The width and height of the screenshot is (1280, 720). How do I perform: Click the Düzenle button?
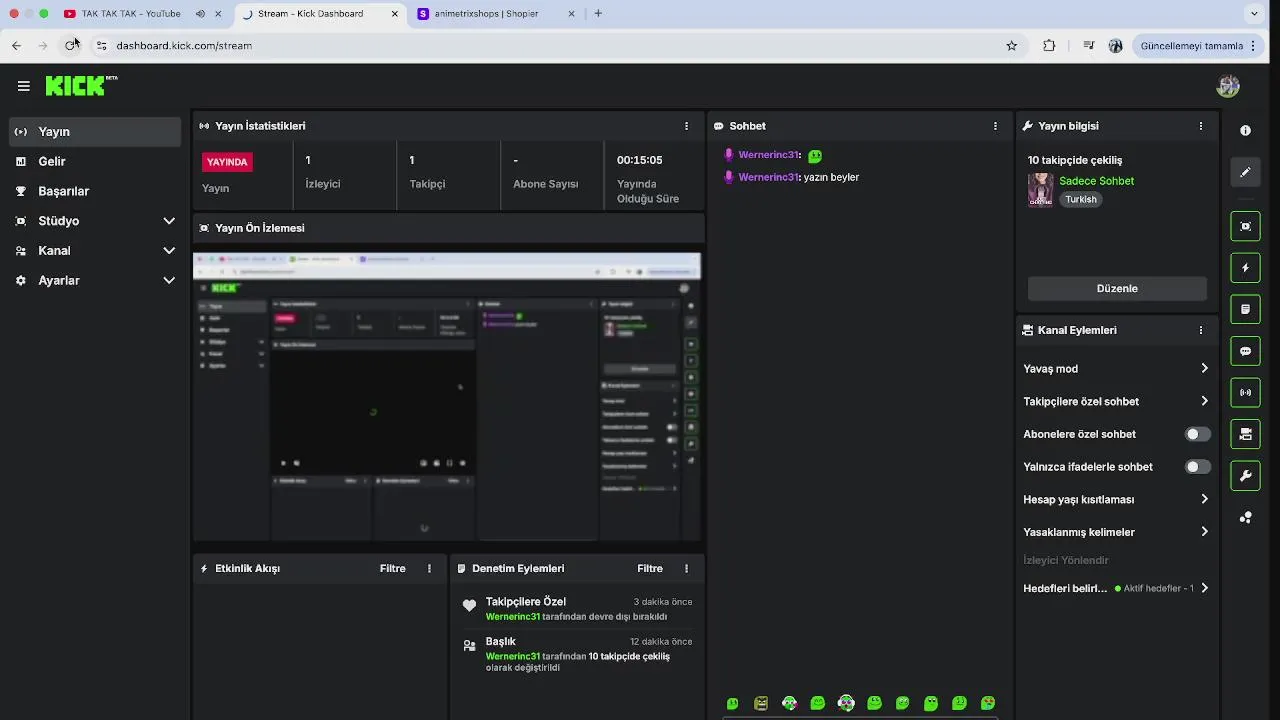coord(1117,288)
